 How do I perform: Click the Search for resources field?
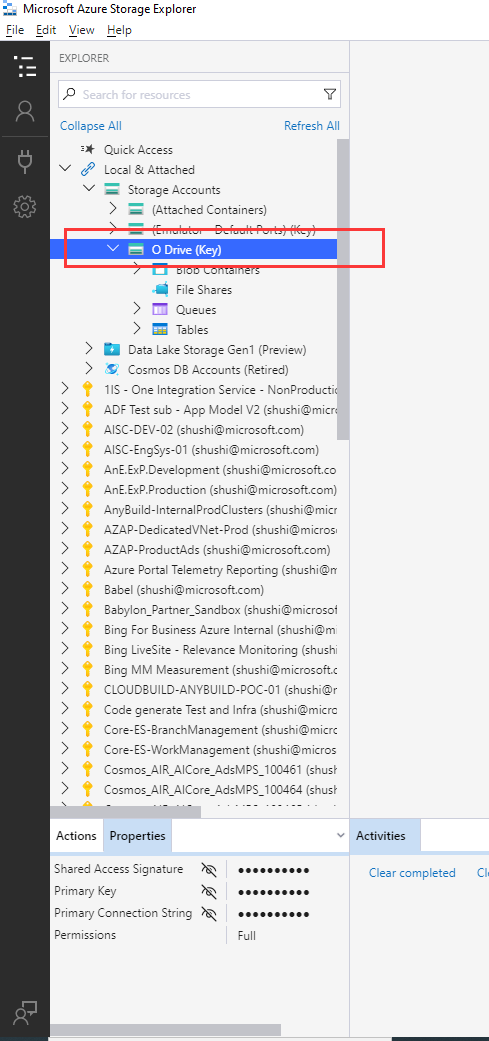pos(199,94)
